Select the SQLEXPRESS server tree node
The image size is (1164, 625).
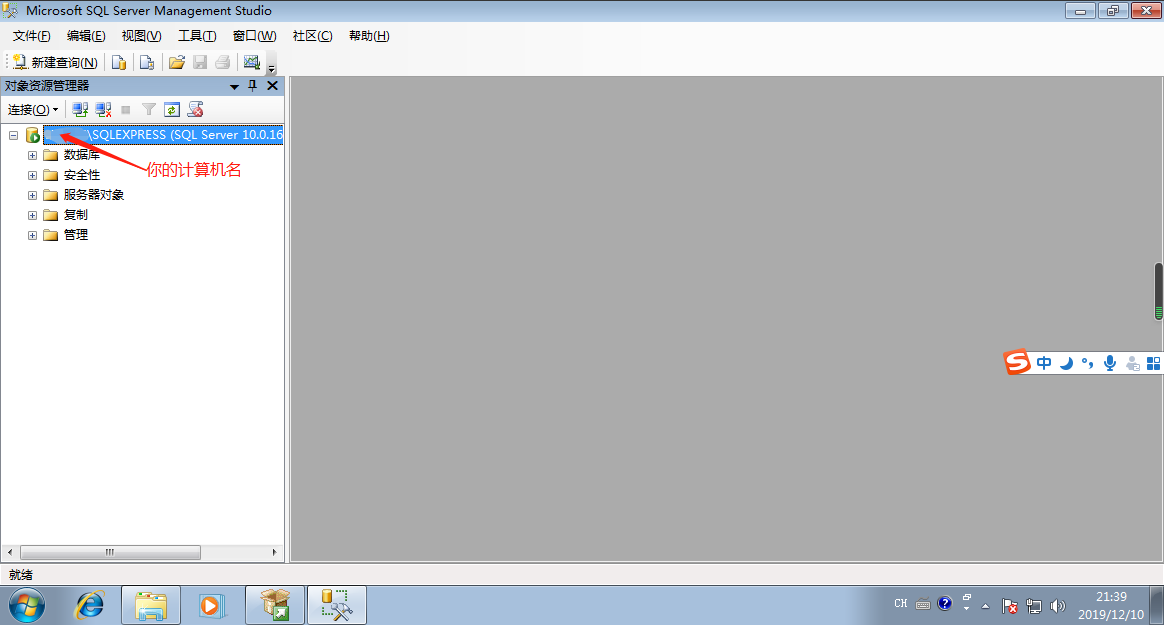(x=163, y=134)
